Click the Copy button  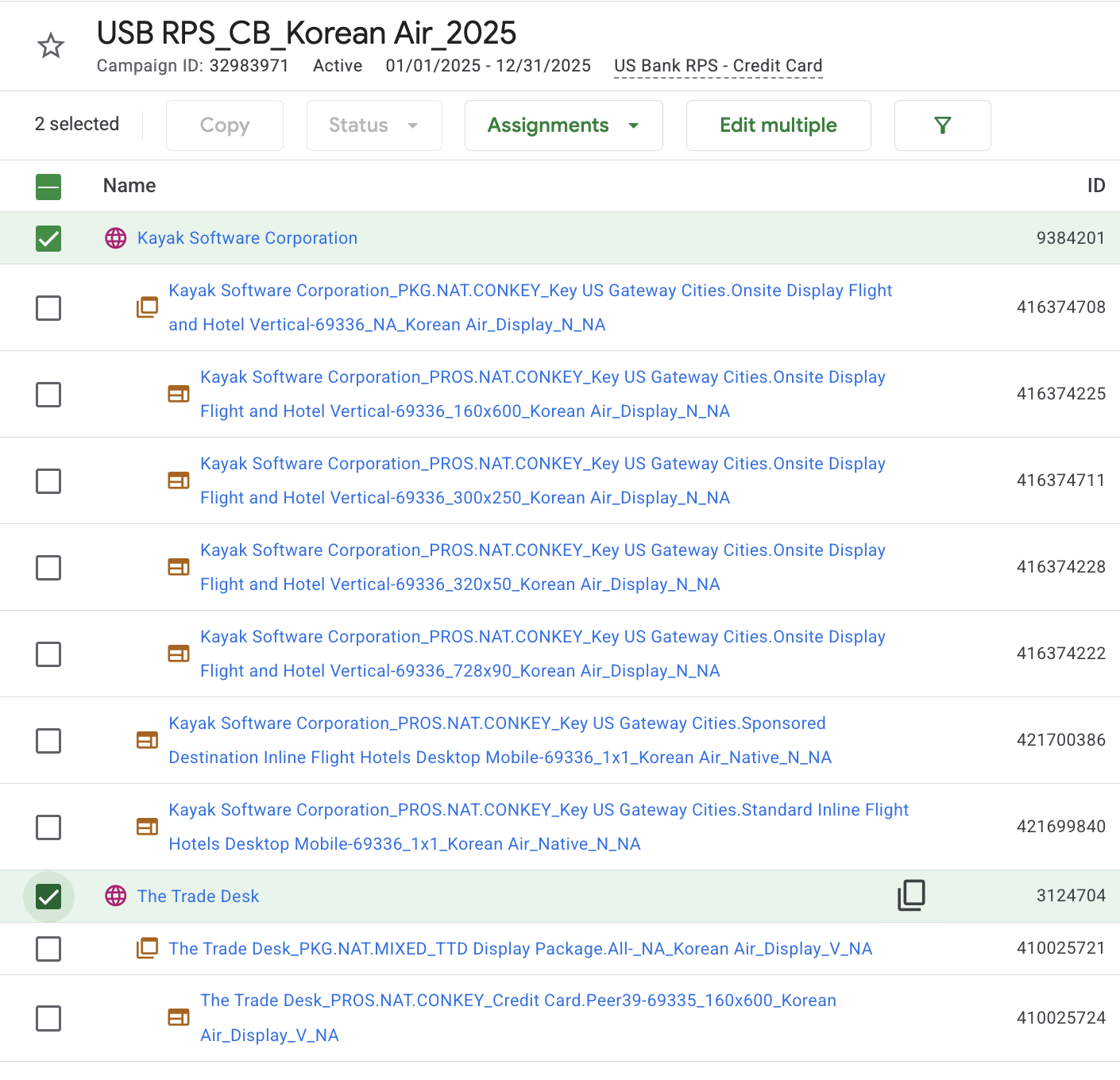pyautogui.click(x=225, y=125)
